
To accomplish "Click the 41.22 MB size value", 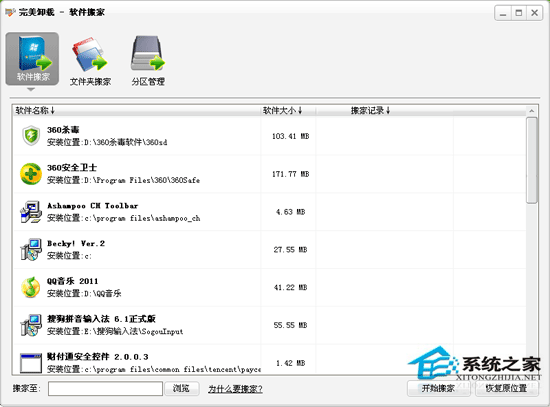I will [x=290, y=288].
